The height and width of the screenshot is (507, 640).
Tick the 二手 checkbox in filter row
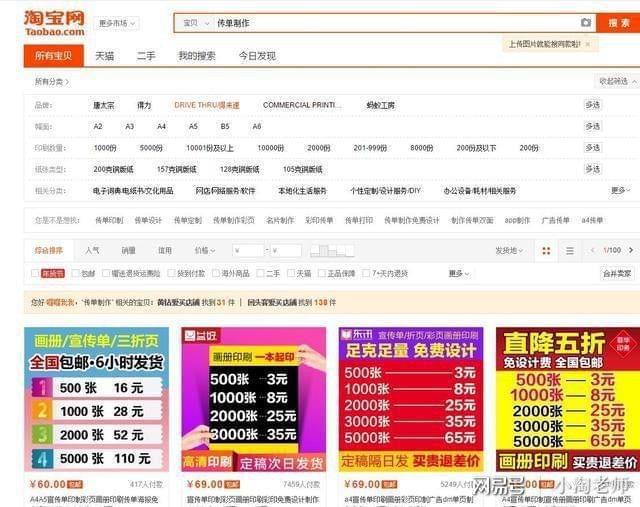(260, 273)
